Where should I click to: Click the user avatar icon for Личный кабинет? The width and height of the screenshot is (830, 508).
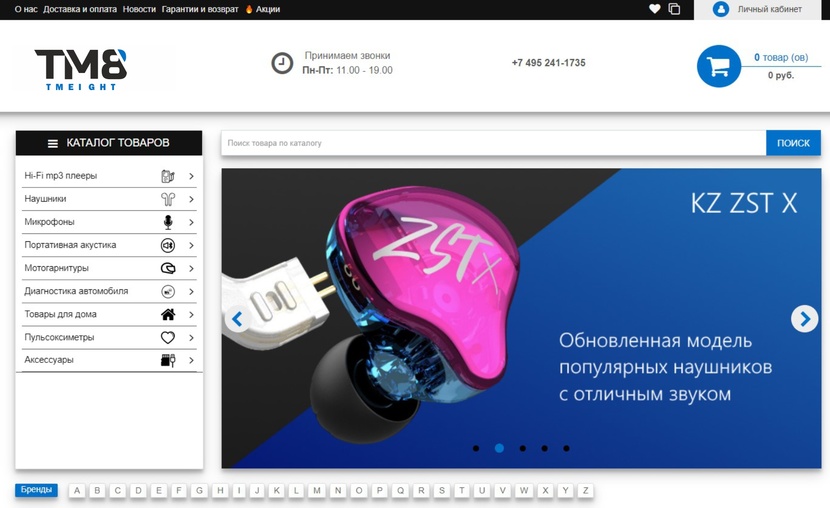(720, 9)
